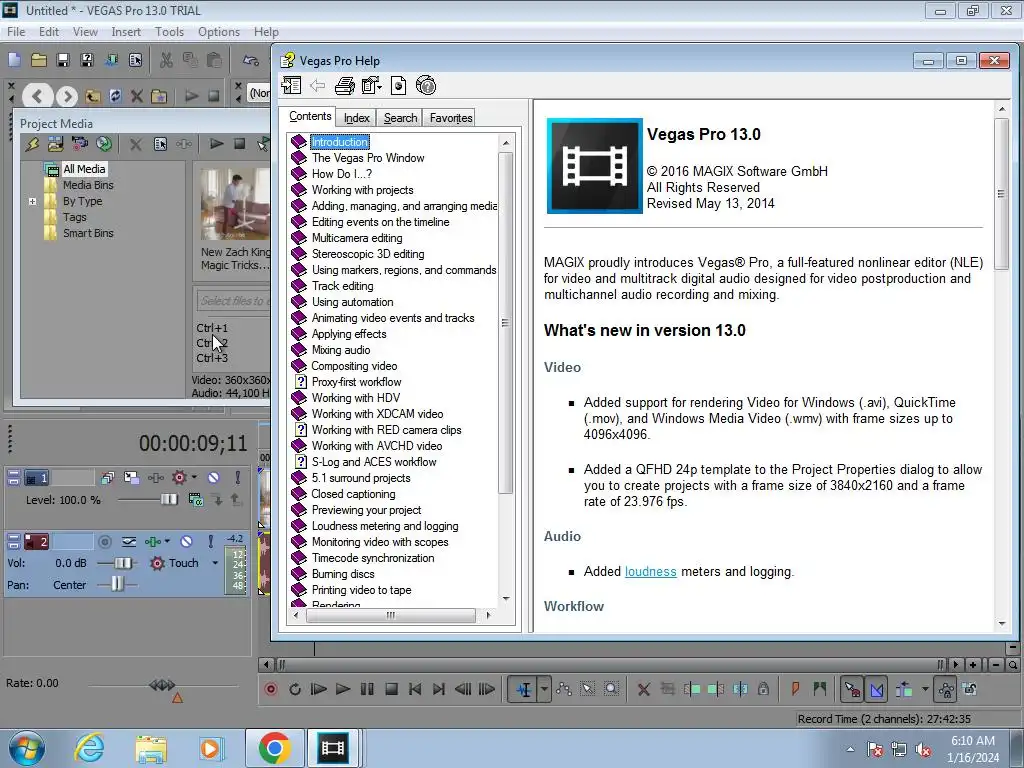Screen dimensions: 1024x768
Task: Toggle Loop Playback in transport bar
Action: click(x=295, y=689)
